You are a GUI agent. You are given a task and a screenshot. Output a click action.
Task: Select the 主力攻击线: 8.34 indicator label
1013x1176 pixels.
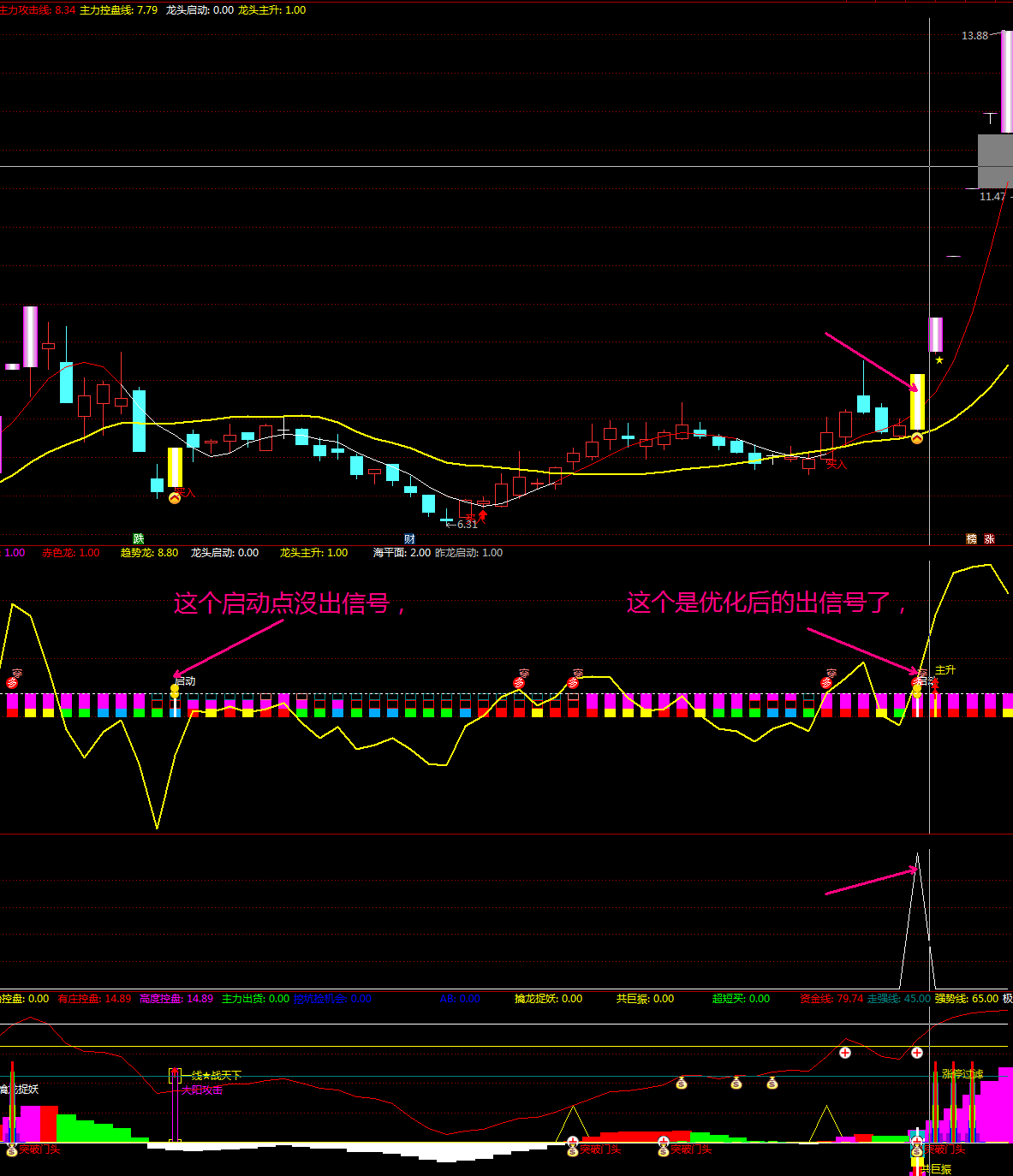tap(38, 10)
